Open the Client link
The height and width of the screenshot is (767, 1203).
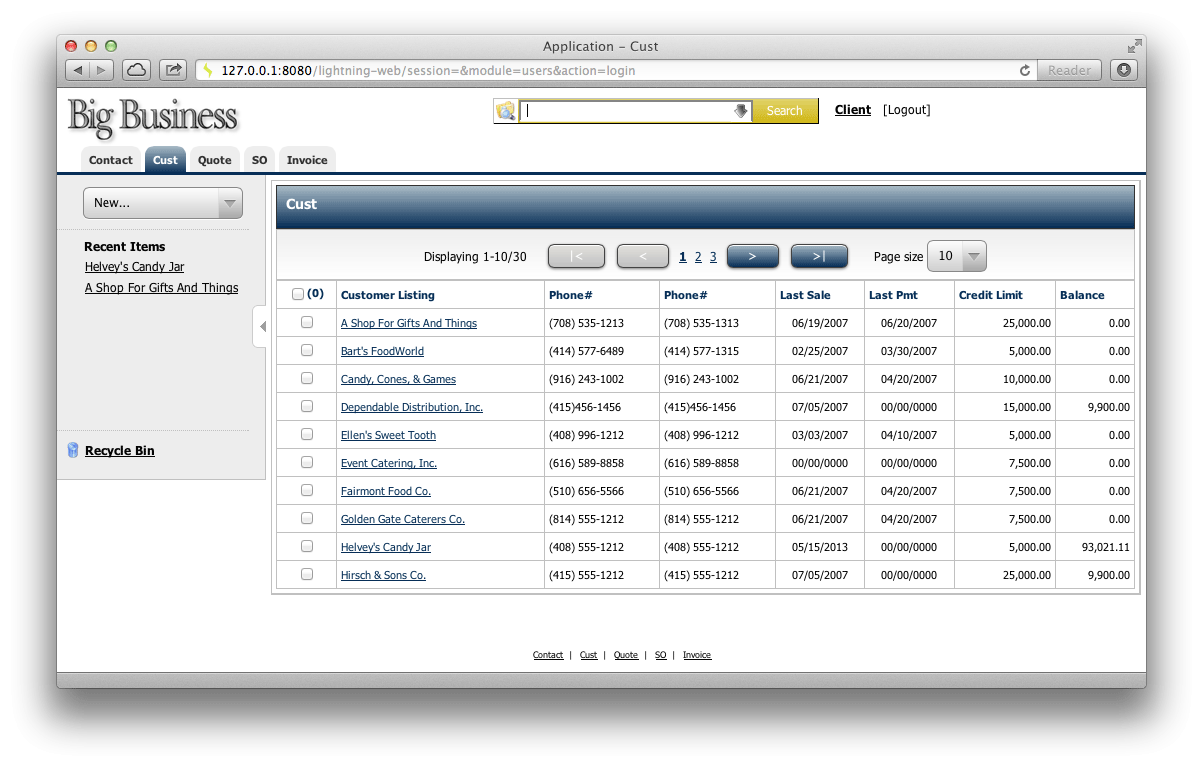tap(853, 110)
